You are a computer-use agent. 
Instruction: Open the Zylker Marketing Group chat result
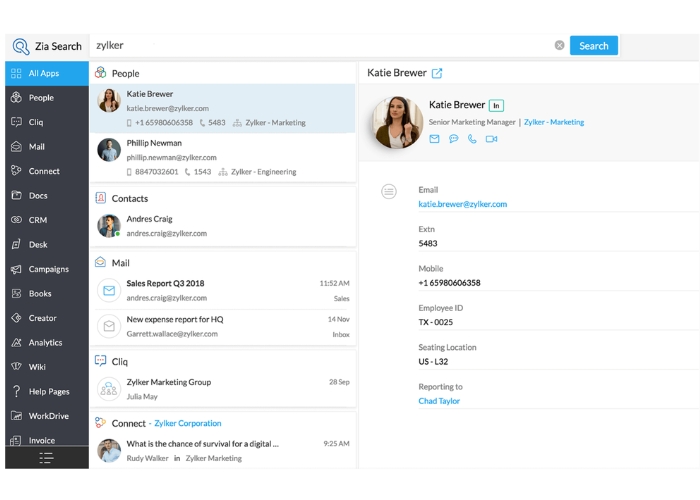[222, 389]
